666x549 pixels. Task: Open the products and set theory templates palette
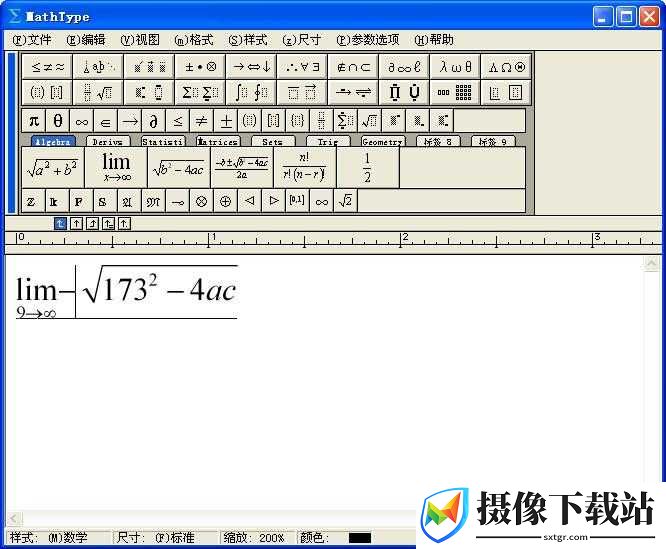click(x=404, y=92)
